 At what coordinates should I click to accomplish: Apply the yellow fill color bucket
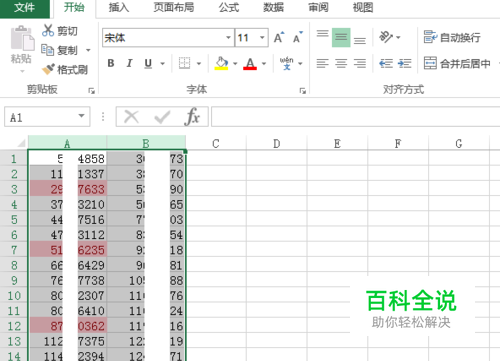click(221, 63)
